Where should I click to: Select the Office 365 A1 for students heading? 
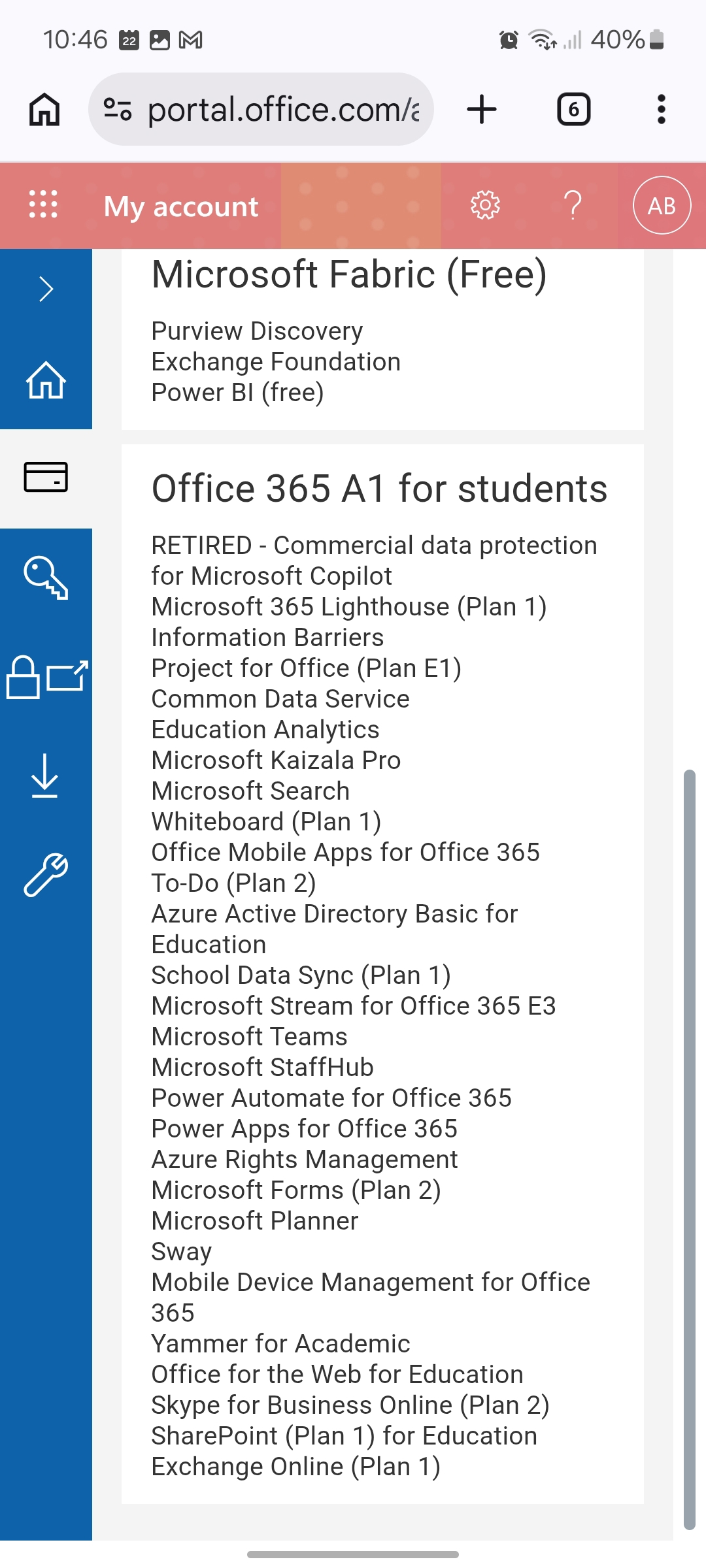[379, 489]
